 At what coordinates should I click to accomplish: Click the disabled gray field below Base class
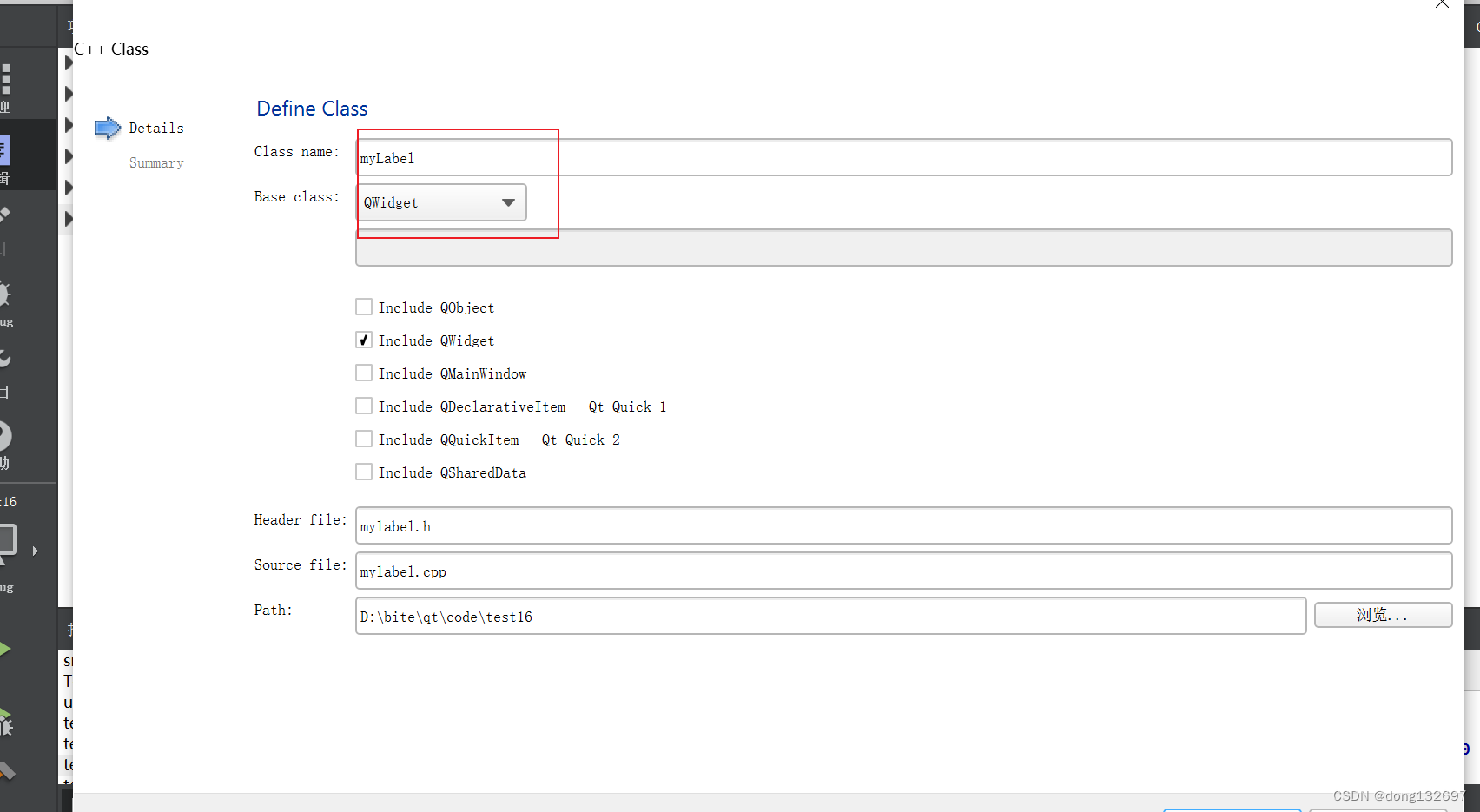click(x=903, y=248)
